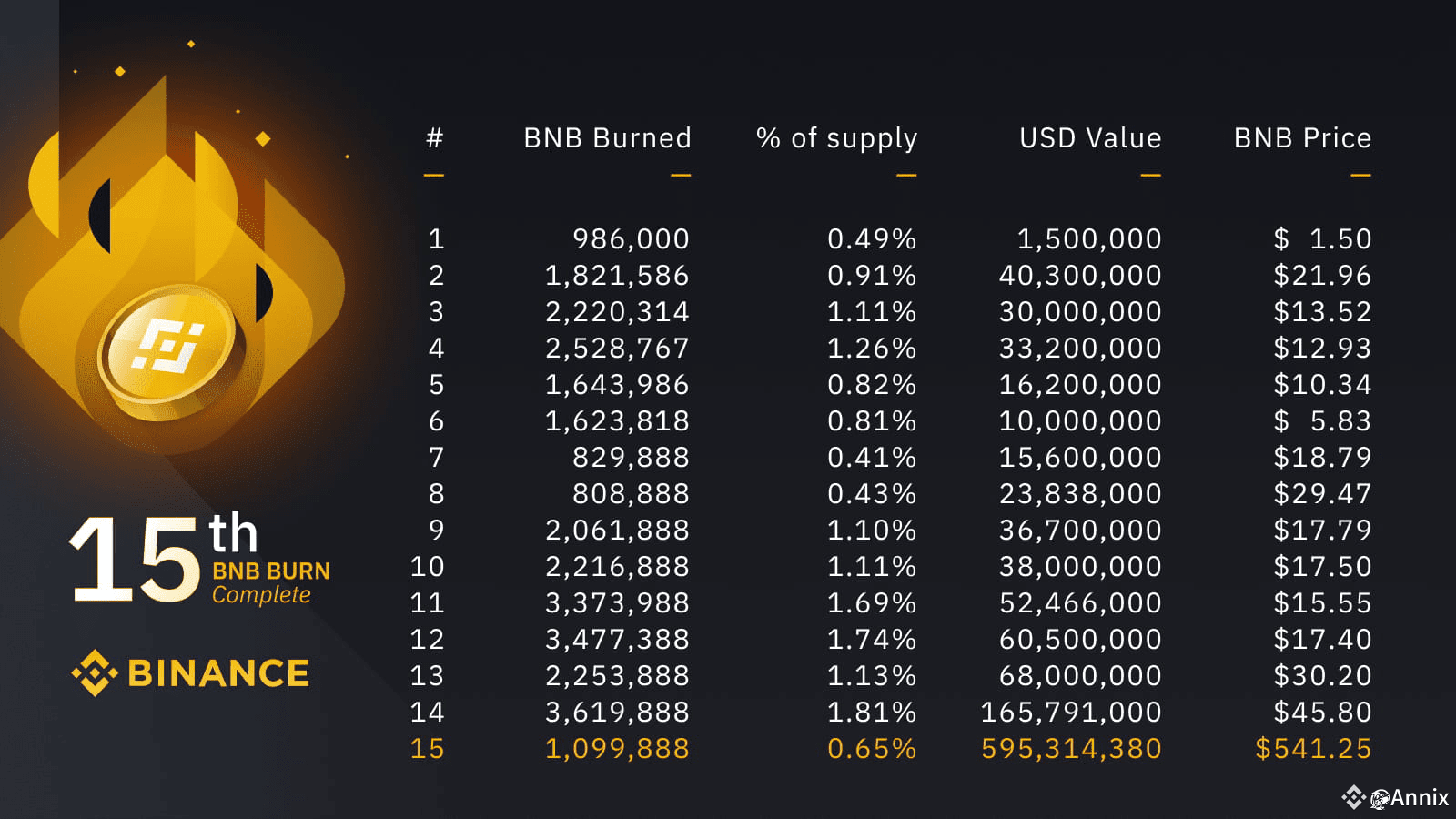Click the Binance diamond logo beside BINANCE text
Image resolution: width=1456 pixels, height=819 pixels.
tap(95, 673)
